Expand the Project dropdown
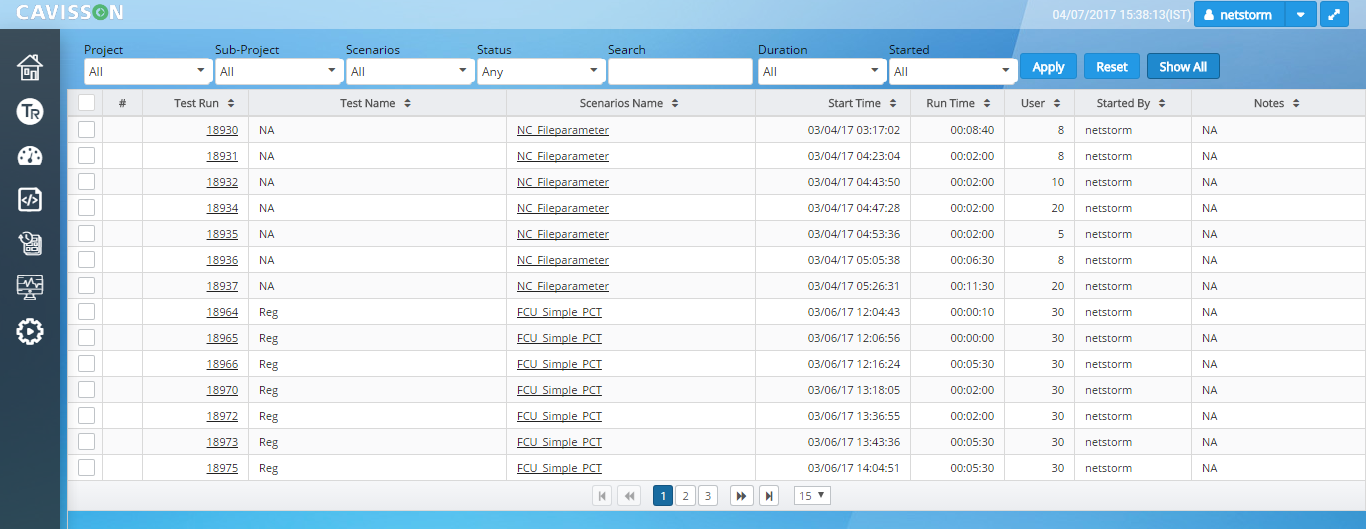Image resolution: width=1366 pixels, height=529 pixels. [147, 72]
